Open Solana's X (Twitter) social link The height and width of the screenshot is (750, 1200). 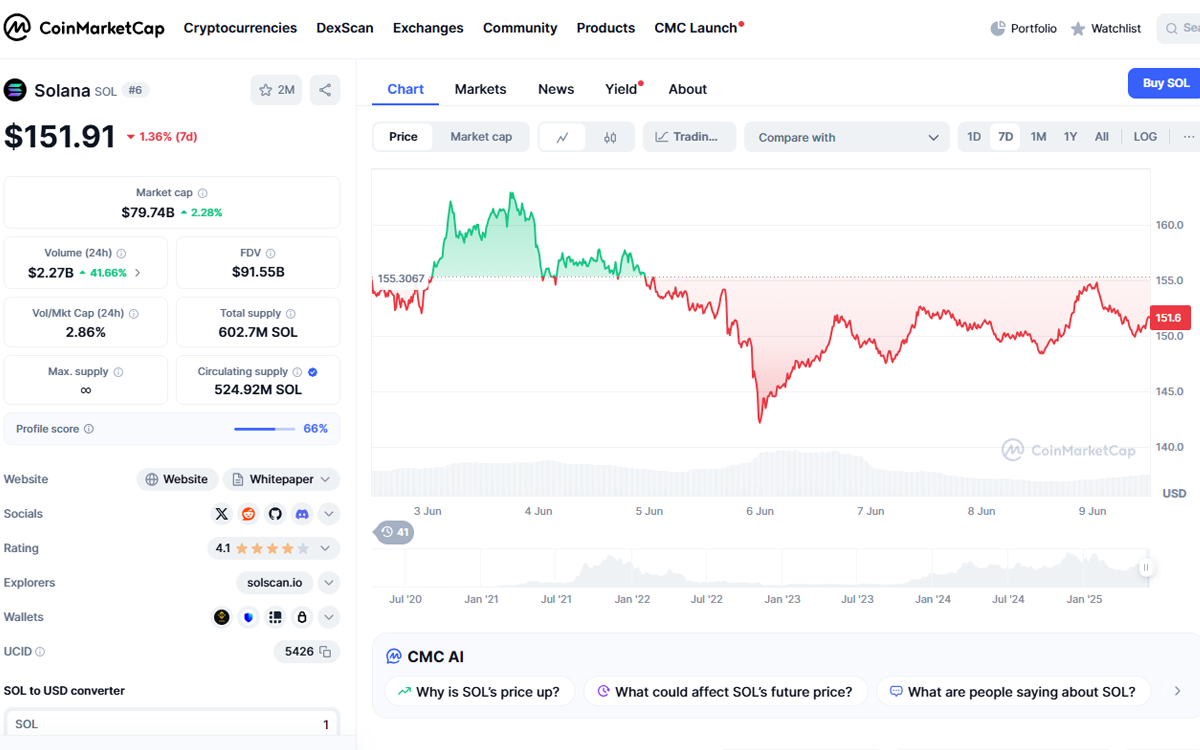[222, 514]
